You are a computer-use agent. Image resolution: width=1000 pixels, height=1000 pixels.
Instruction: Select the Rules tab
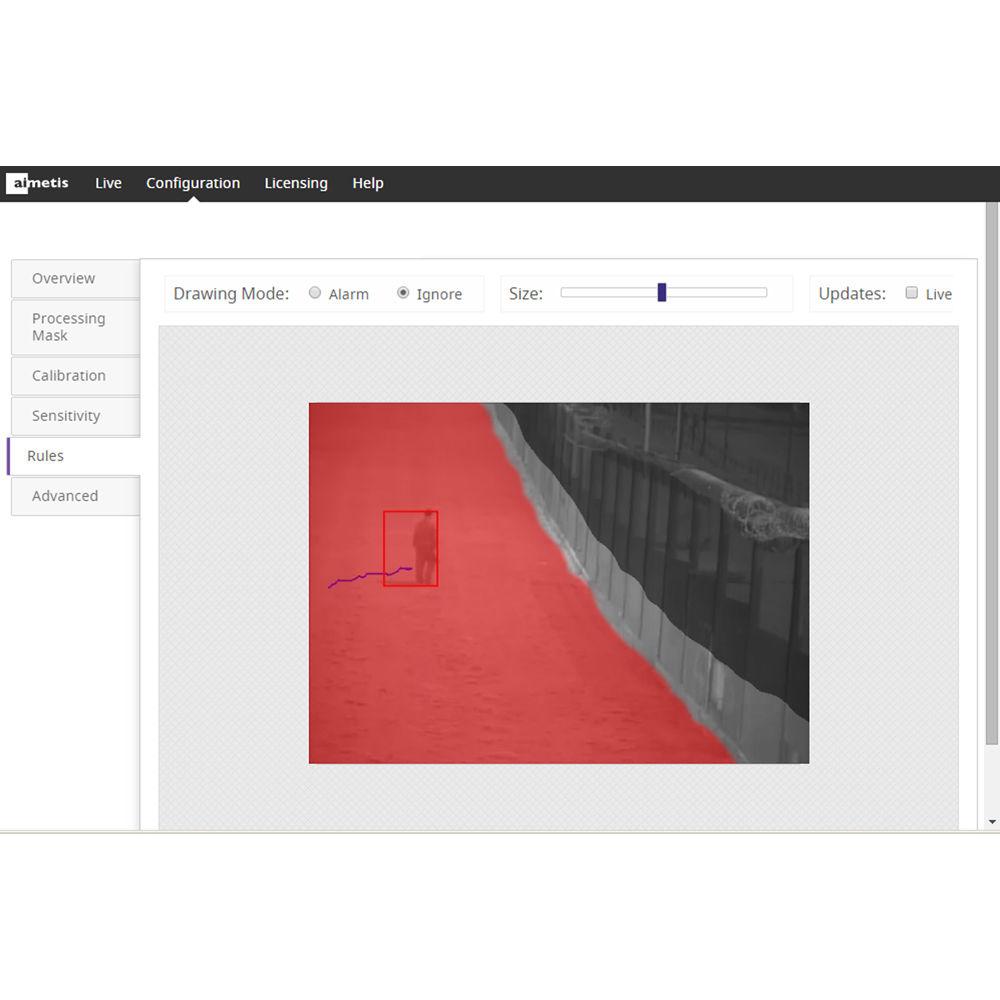point(46,455)
